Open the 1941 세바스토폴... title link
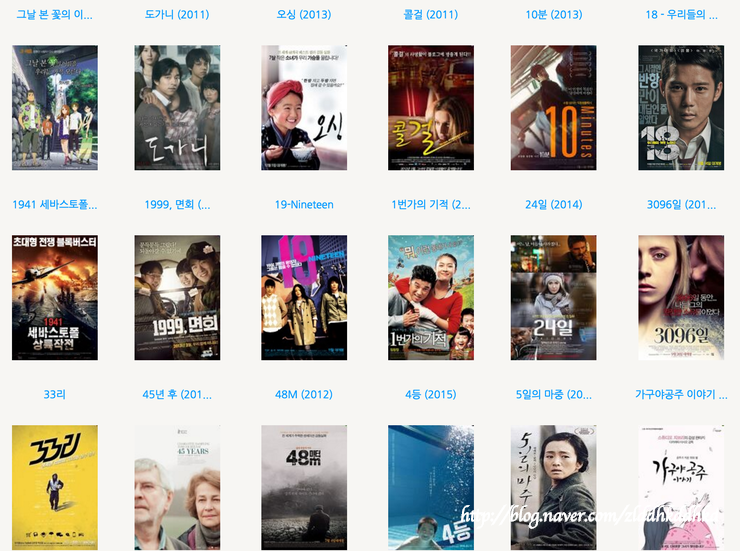The image size is (740, 551). click(55, 204)
